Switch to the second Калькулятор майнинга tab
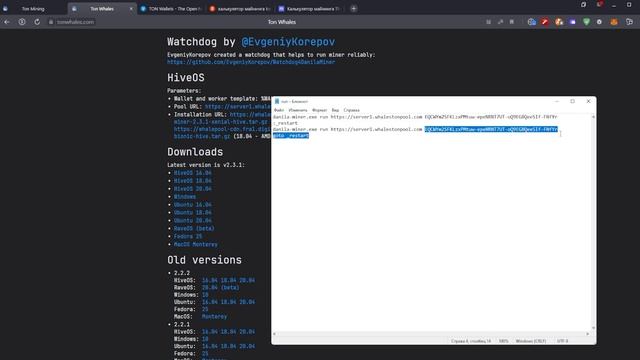The height and width of the screenshot is (360, 640). tap(309, 9)
